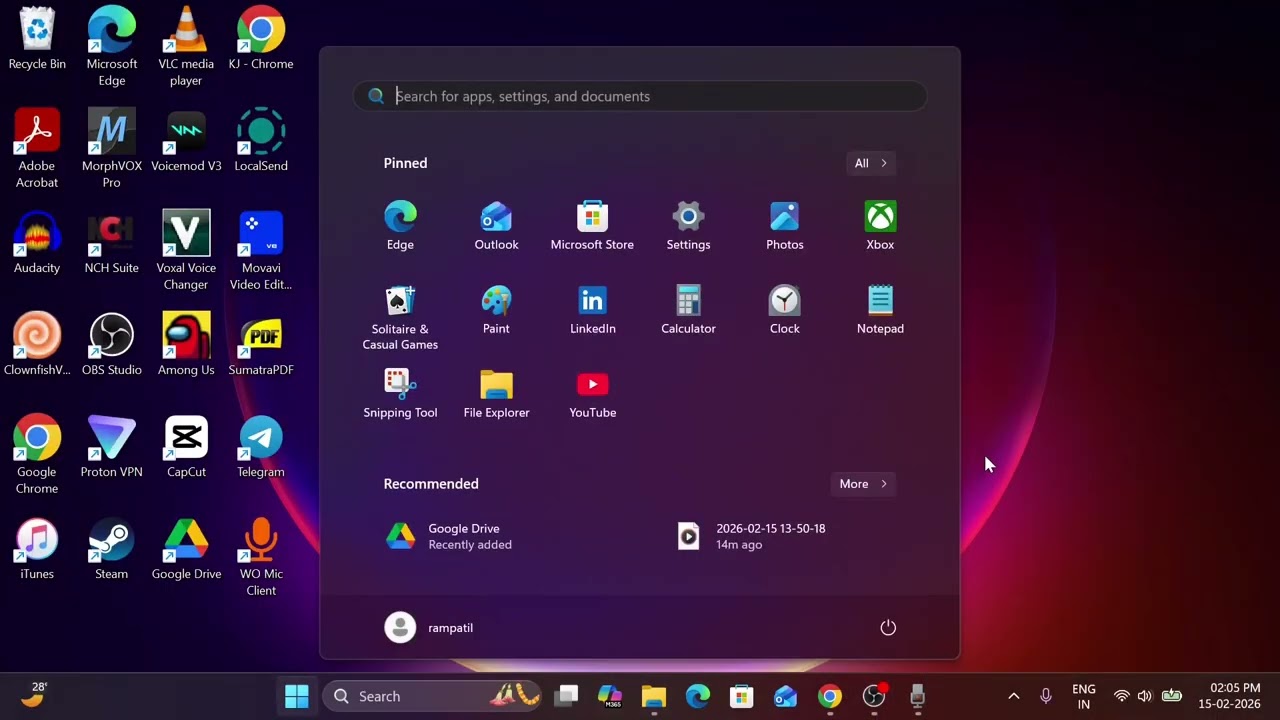The image size is (1280, 720).
Task: Open the rampatil user account menu
Action: (430, 628)
